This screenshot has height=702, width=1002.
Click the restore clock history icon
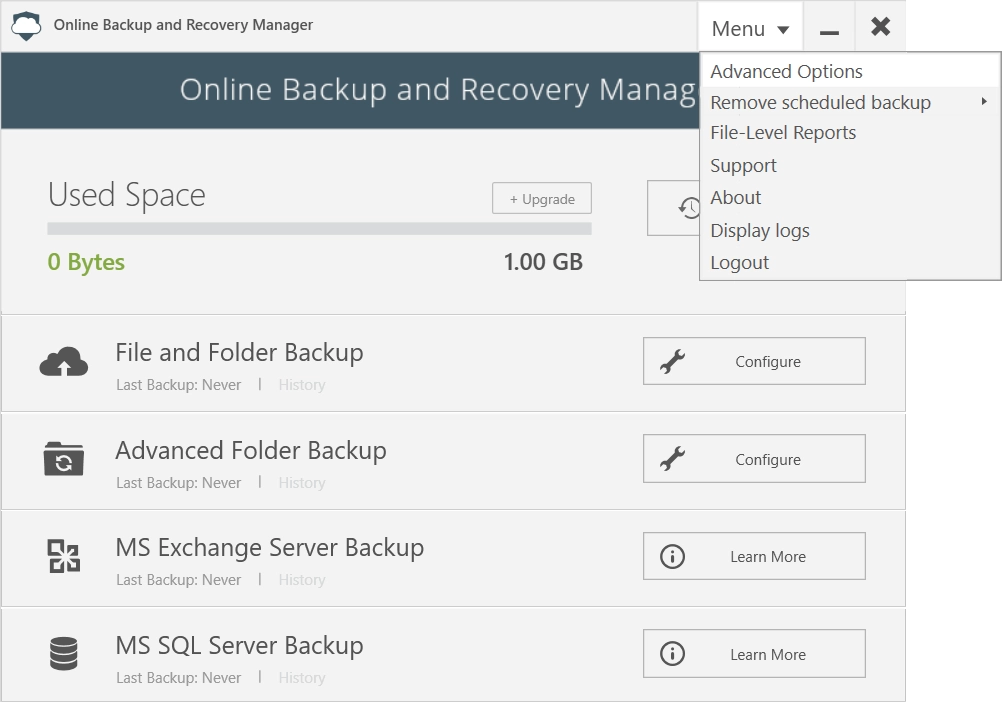690,208
